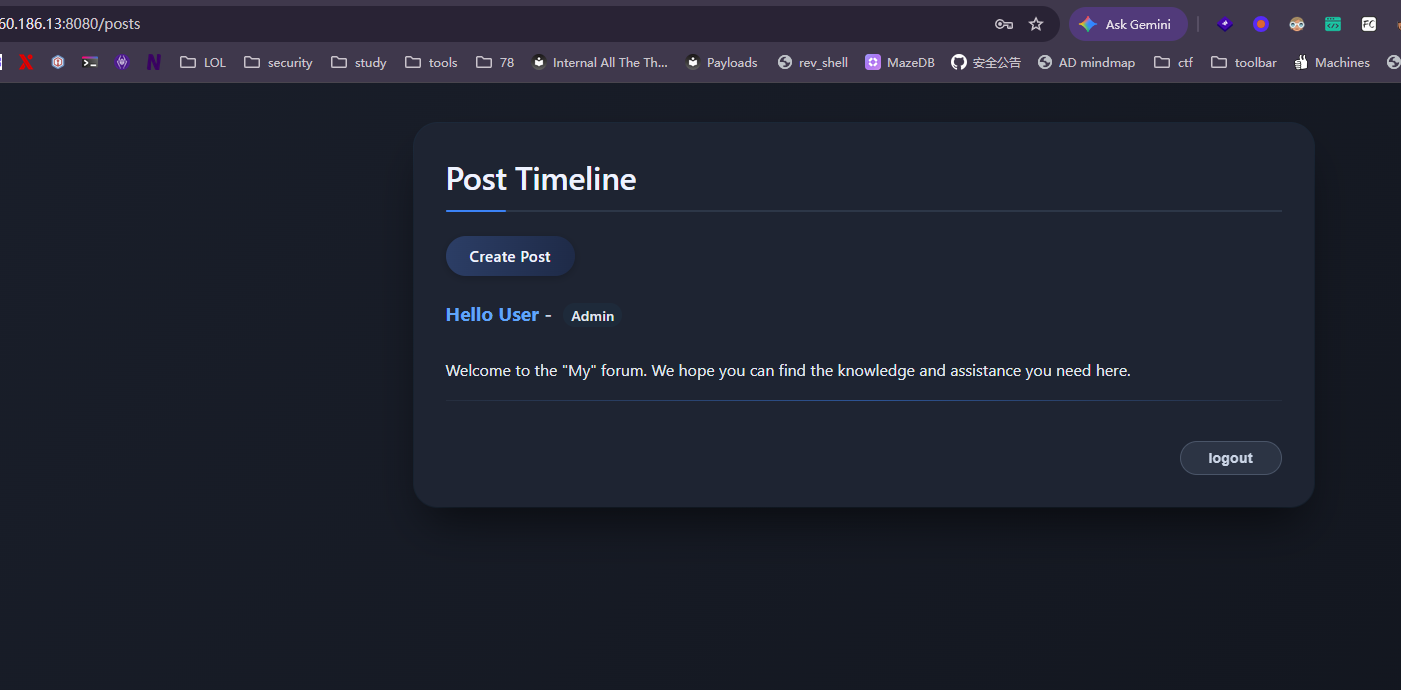Open the terminal prompt bookmark icon
The width and height of the screenshot is (1401, 690).
pyautogui.click(x=90, y=62)
